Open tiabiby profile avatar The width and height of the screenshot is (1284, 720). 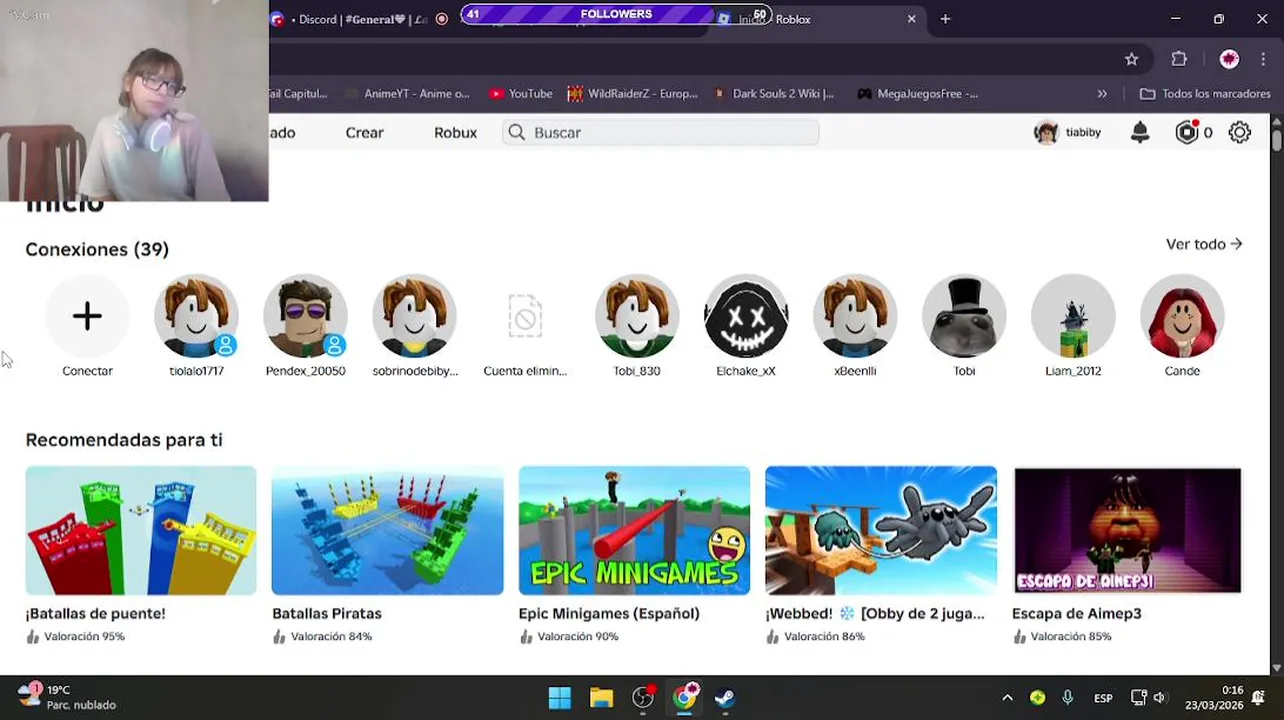pyautogui.click(x=1046, y=132)
